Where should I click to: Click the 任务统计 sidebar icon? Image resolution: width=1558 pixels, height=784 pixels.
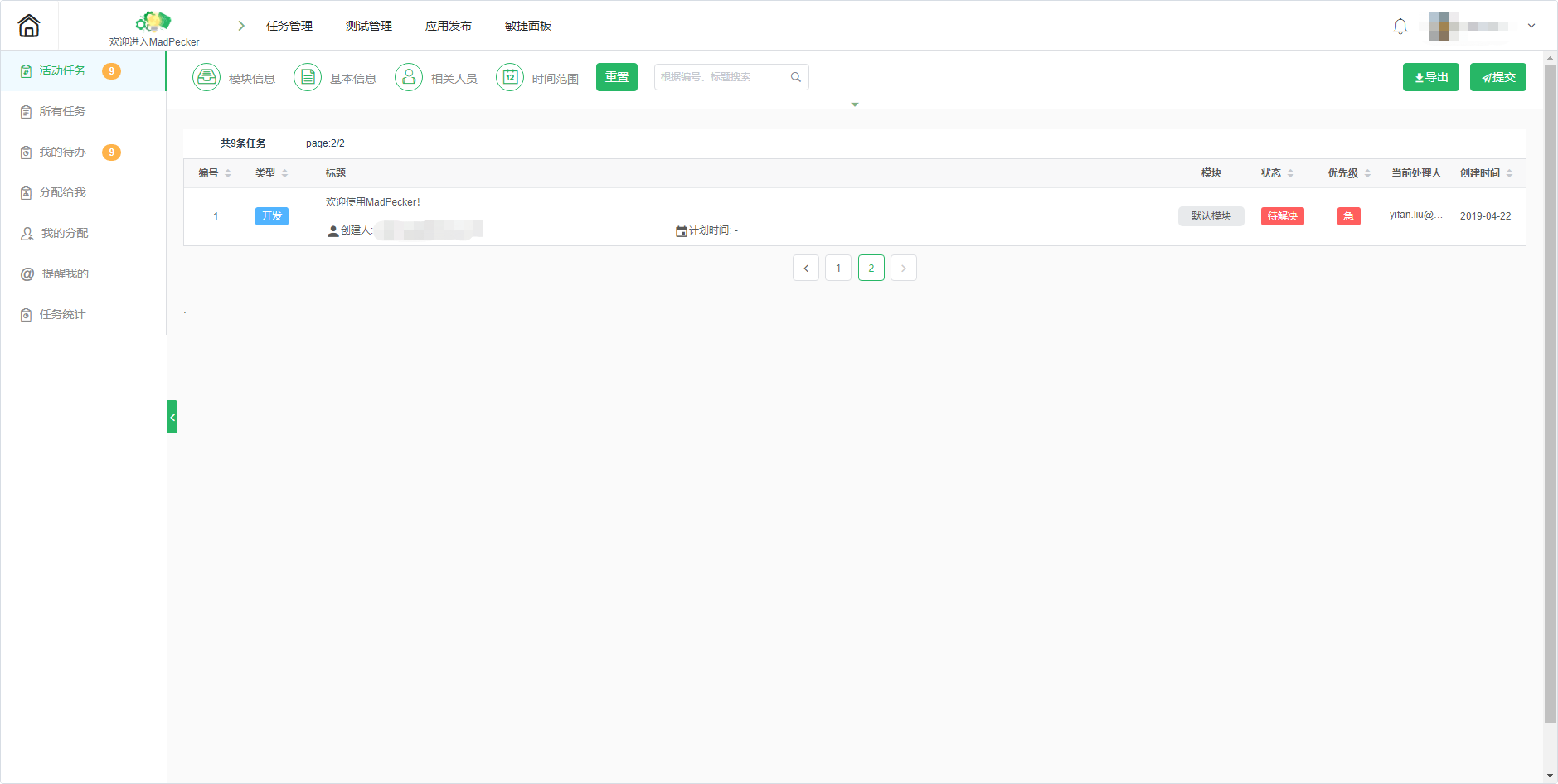point(26,315)
